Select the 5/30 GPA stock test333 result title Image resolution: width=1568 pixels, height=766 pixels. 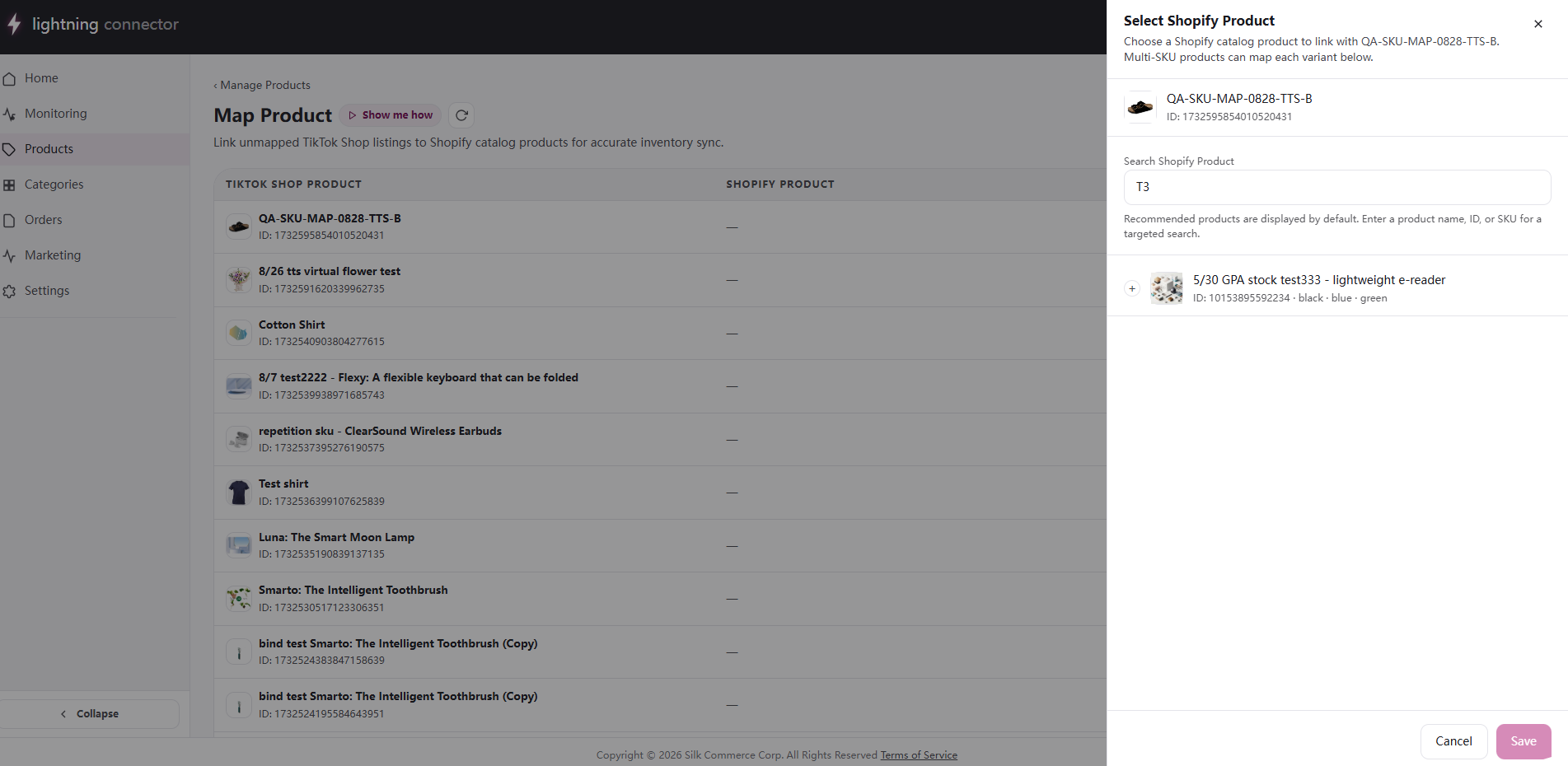[x=1319, y=280]
